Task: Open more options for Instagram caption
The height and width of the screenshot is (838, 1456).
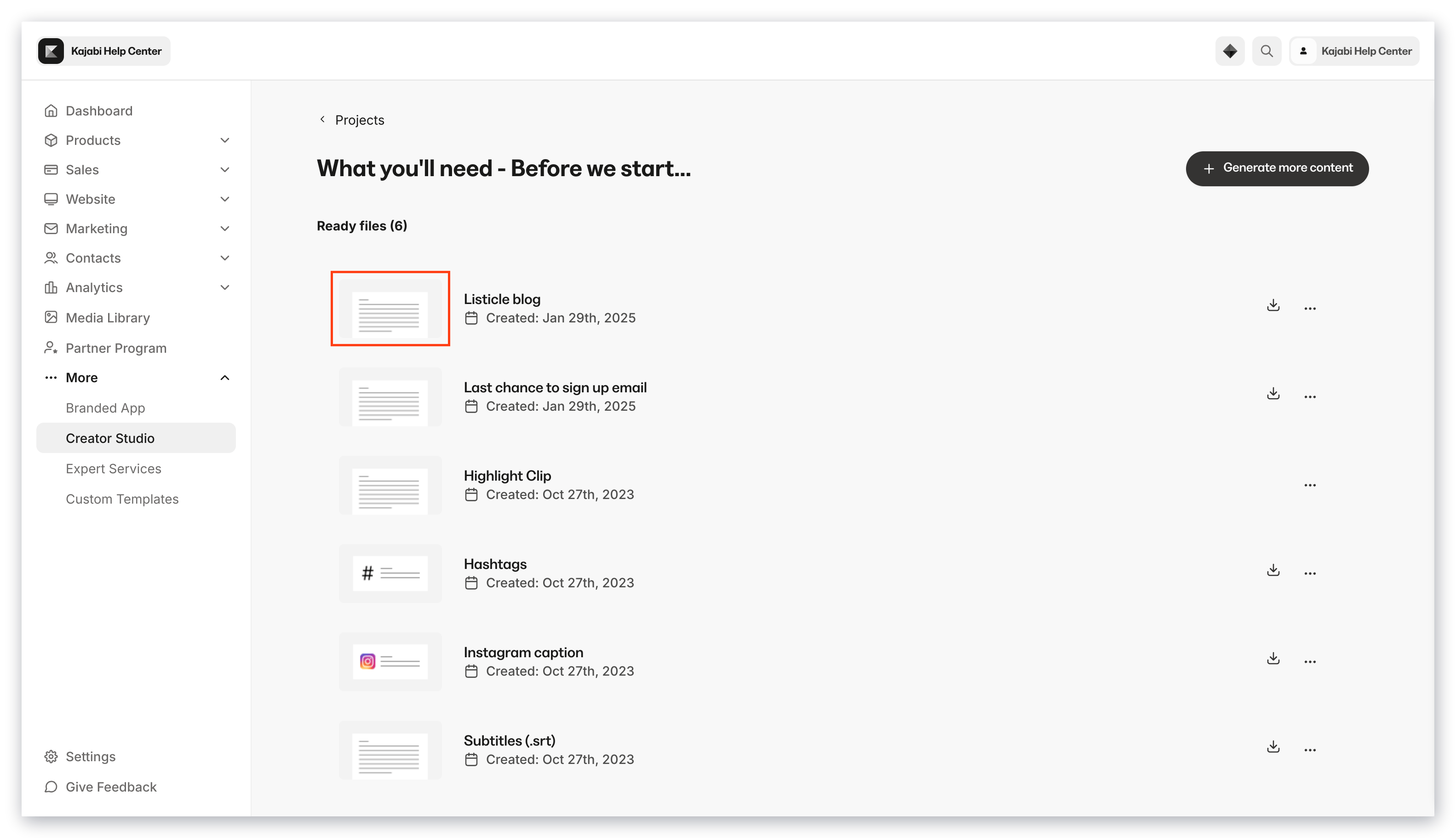Action: [x=1310, y=662]
